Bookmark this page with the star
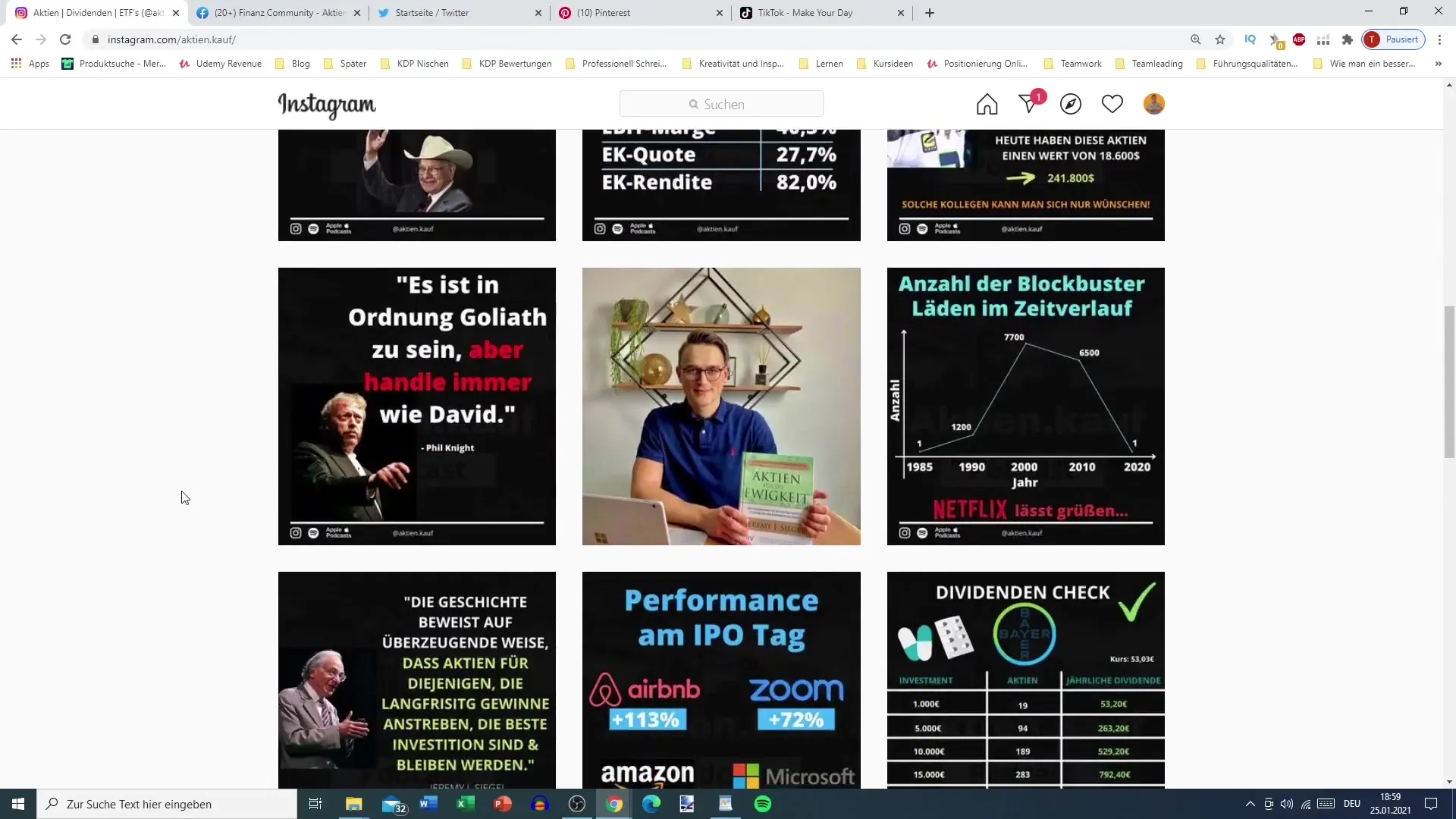Image resolution: width=1456 pixels, height=819 pixels. 1220,39
